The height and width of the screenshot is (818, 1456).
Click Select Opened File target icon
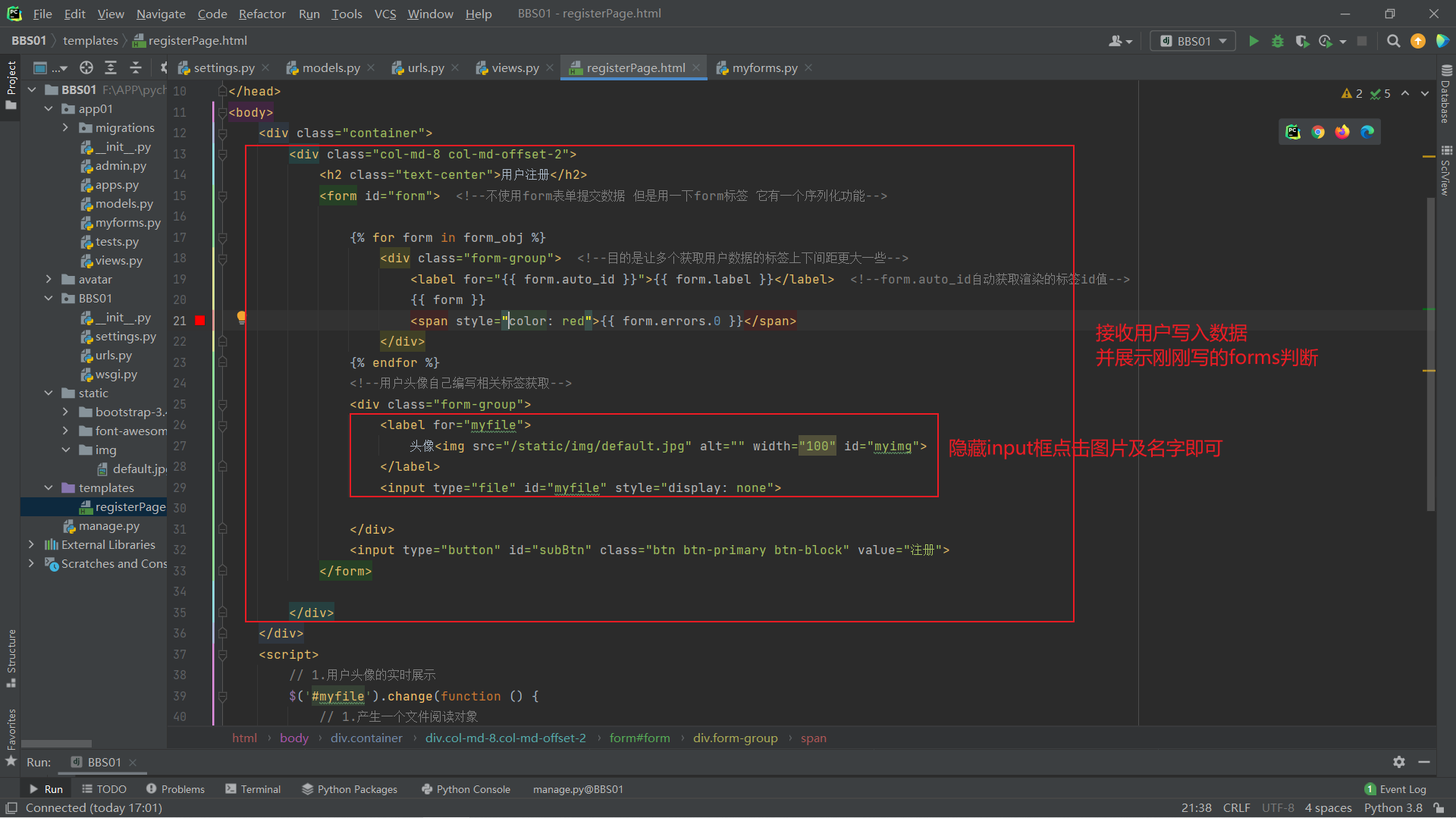tap(86, 68)
